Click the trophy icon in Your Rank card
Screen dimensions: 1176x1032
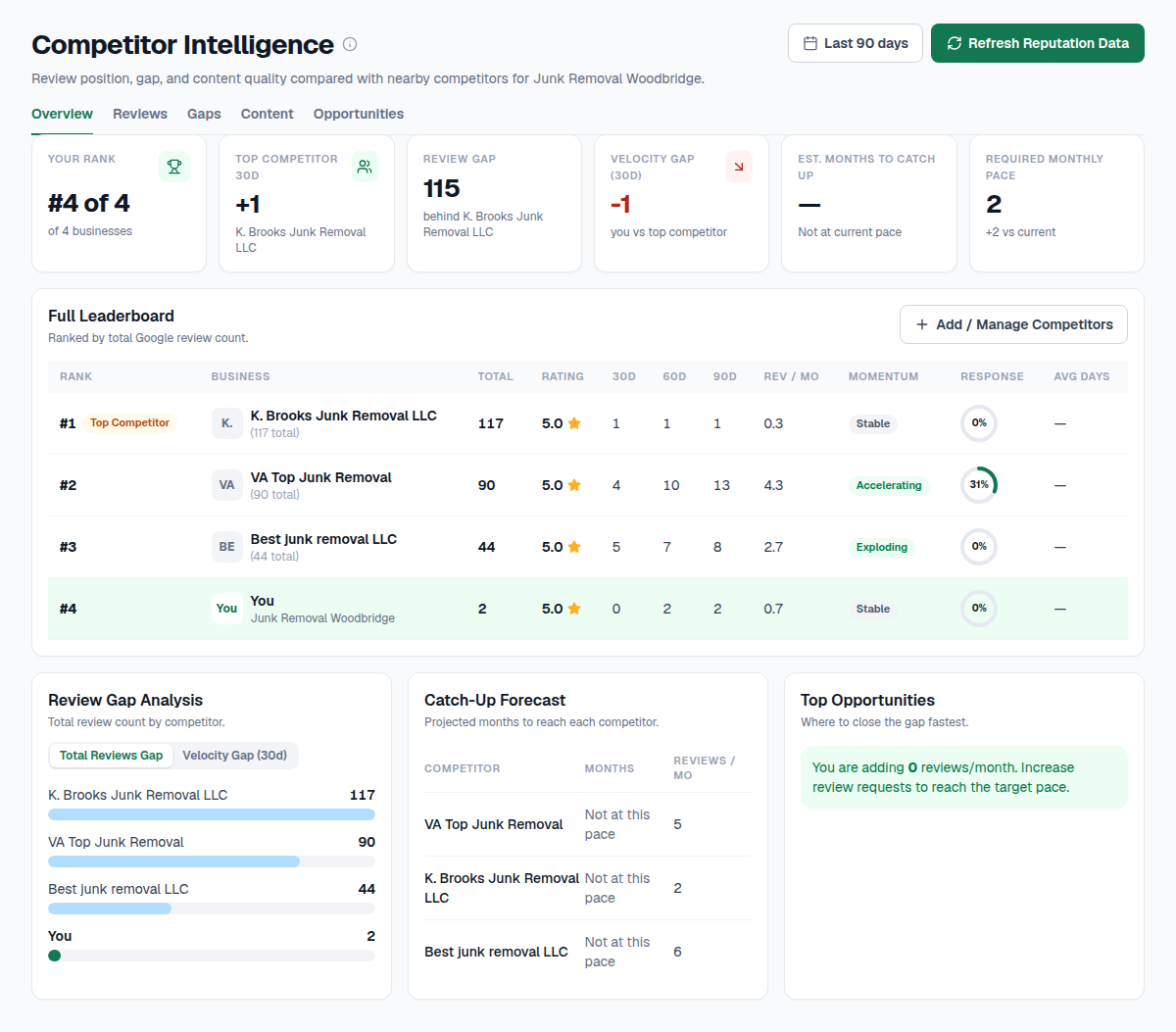pos(174,167)
